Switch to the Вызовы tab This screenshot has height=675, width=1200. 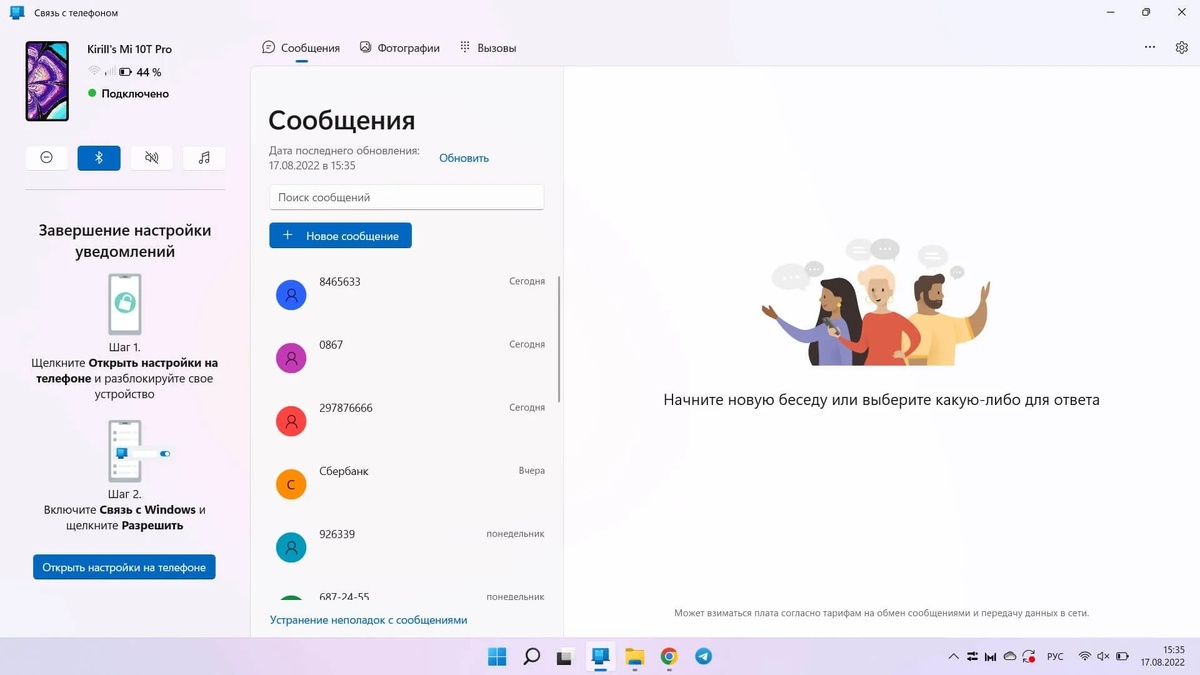tap(488, 48)
